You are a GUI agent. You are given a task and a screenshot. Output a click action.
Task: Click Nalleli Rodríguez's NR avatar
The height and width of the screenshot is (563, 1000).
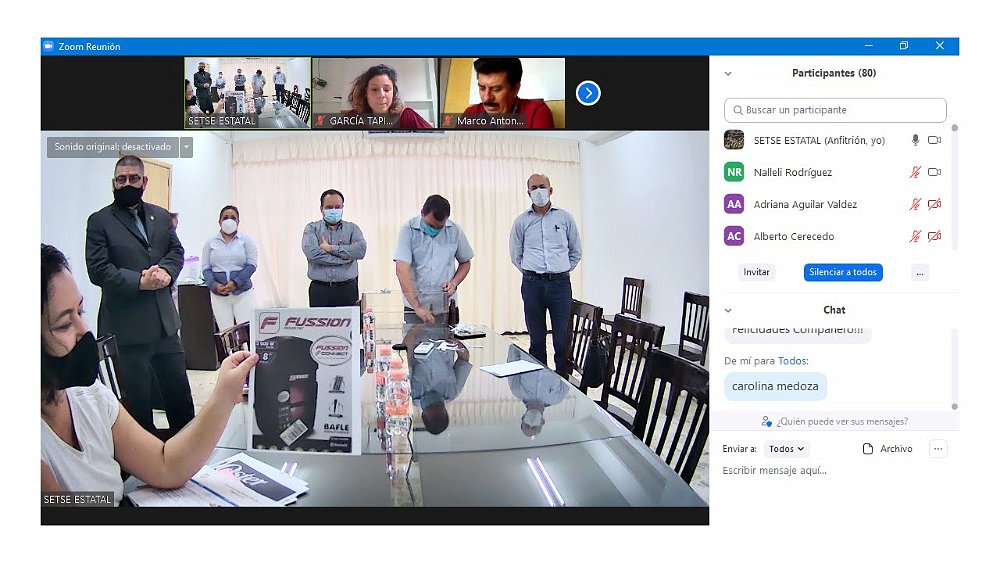[734, 172]
